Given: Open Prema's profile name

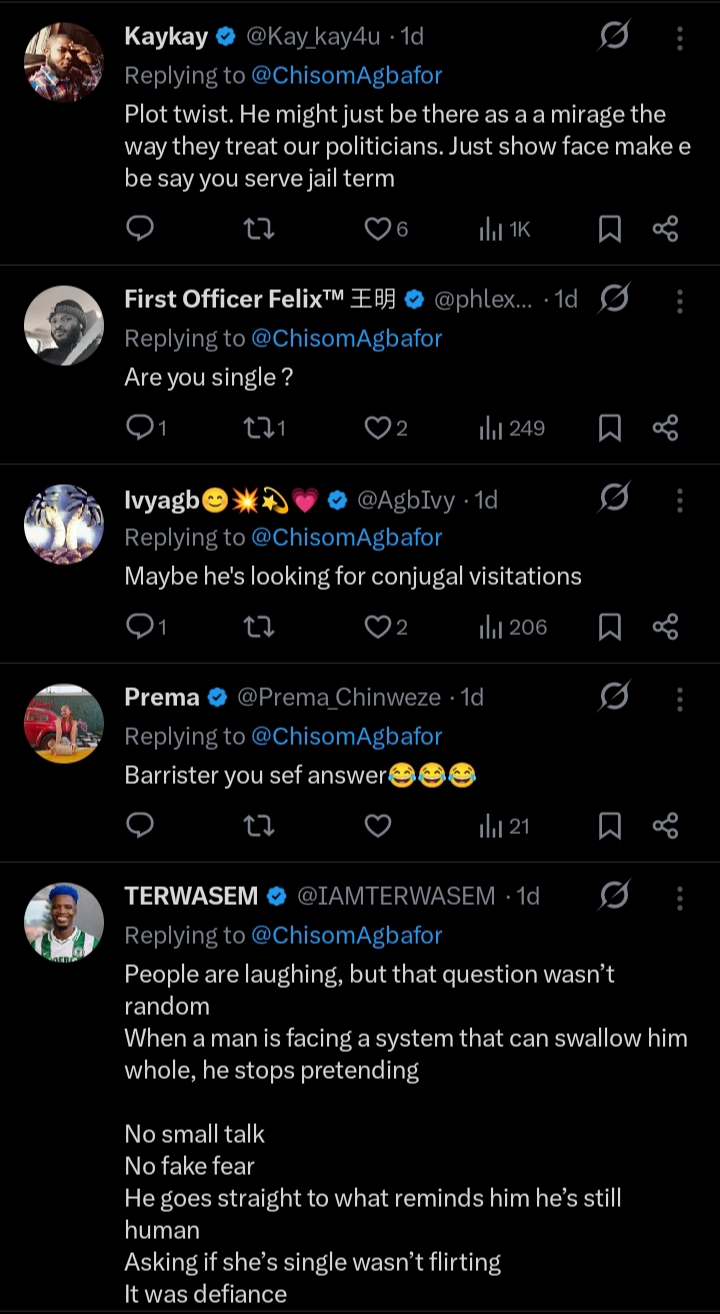Looking at the screenshot, I should click(x=162, y=697).
